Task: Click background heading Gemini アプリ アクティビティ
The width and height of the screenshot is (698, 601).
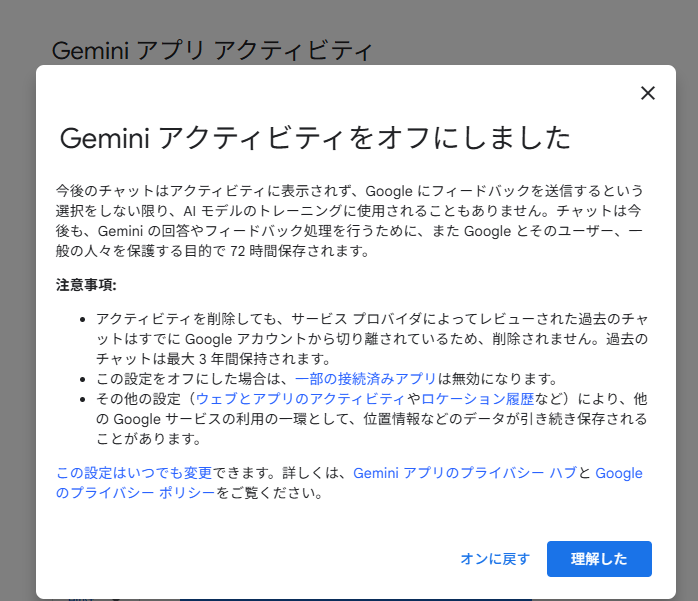Action: 211,50
